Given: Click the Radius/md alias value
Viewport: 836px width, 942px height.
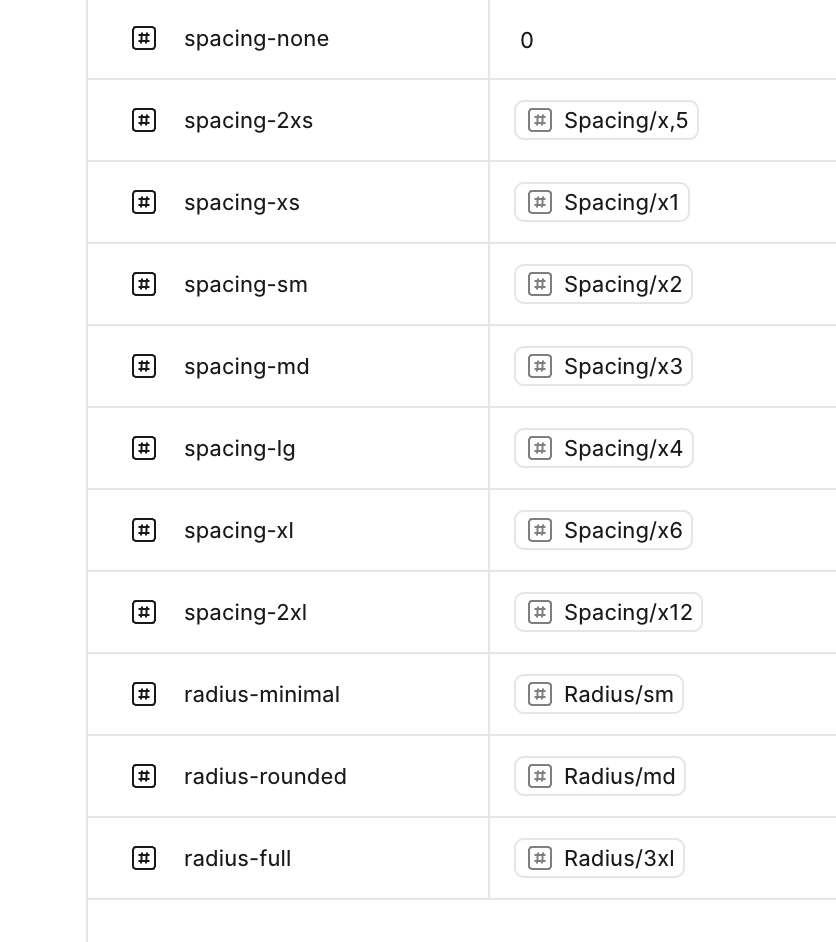Looking at the screenshot, I should 600,777.
